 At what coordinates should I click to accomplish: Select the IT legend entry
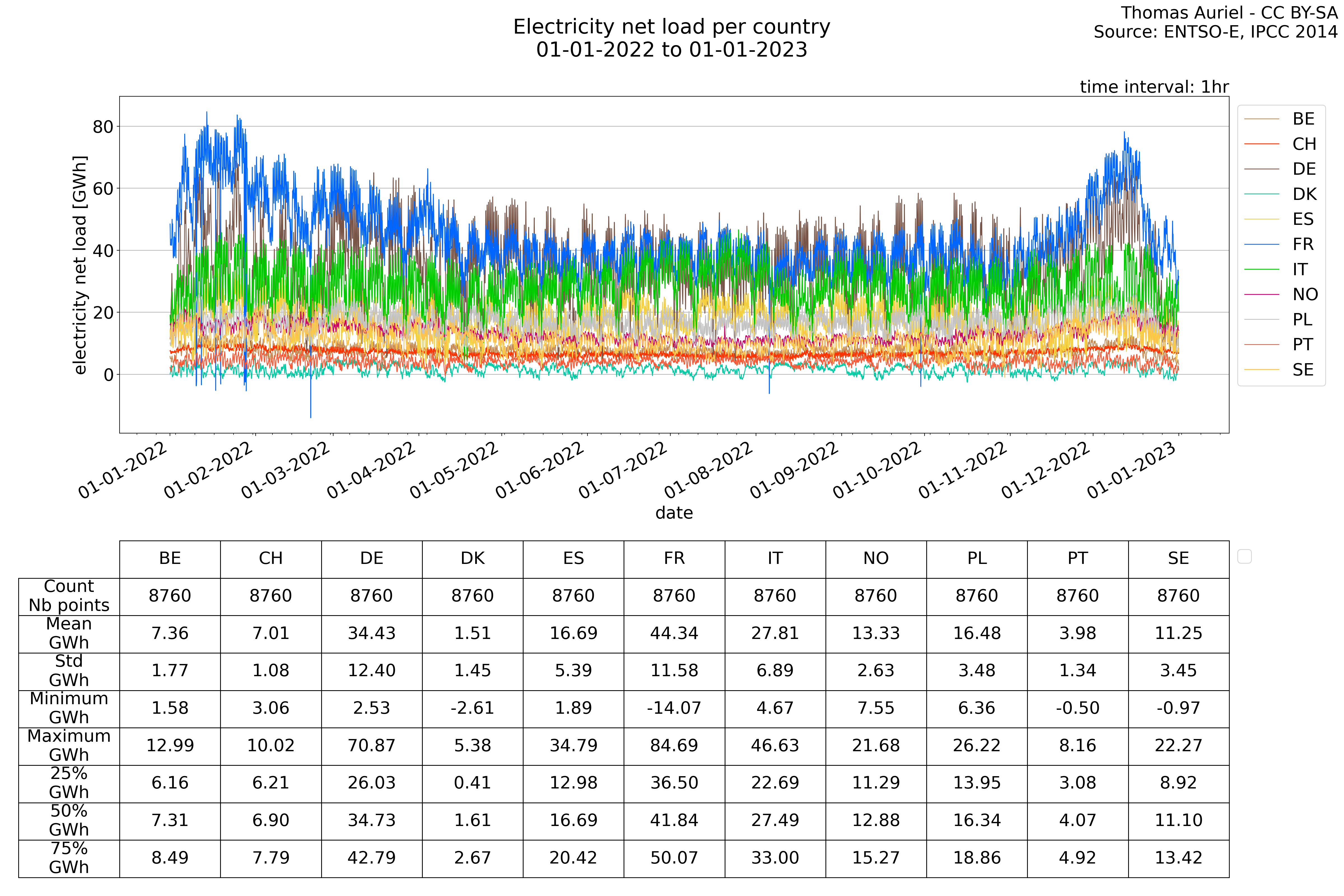[x=1300, y=270]
